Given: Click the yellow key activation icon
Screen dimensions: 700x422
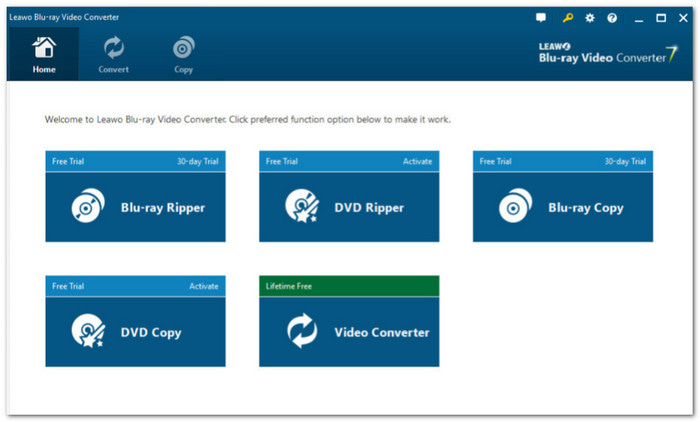Looking at the screenshot, I should [x=567, y=17].
